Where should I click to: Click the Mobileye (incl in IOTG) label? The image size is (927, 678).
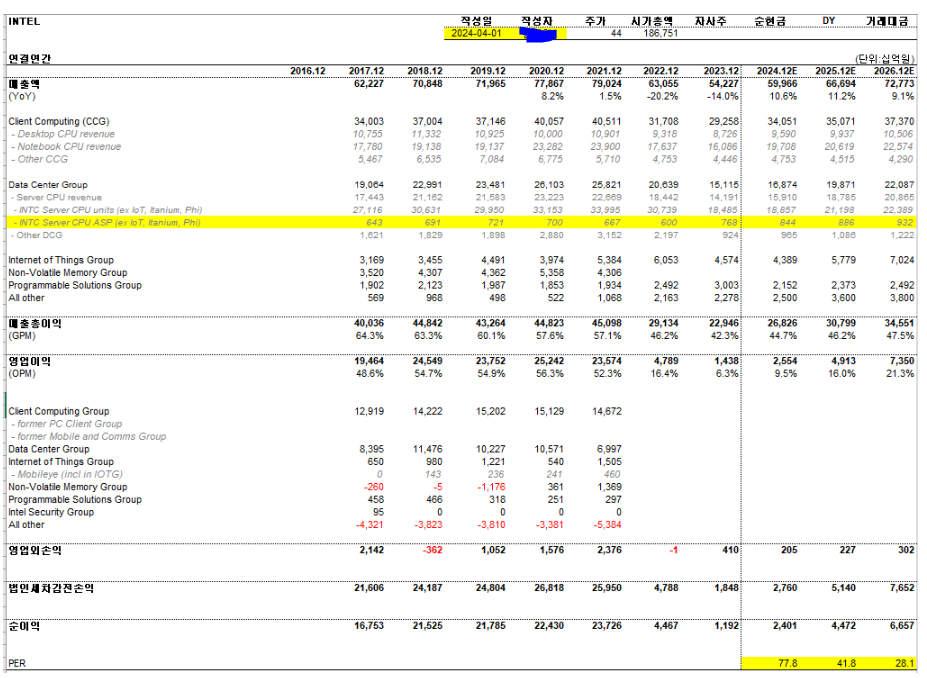click(x=67, y=474)
